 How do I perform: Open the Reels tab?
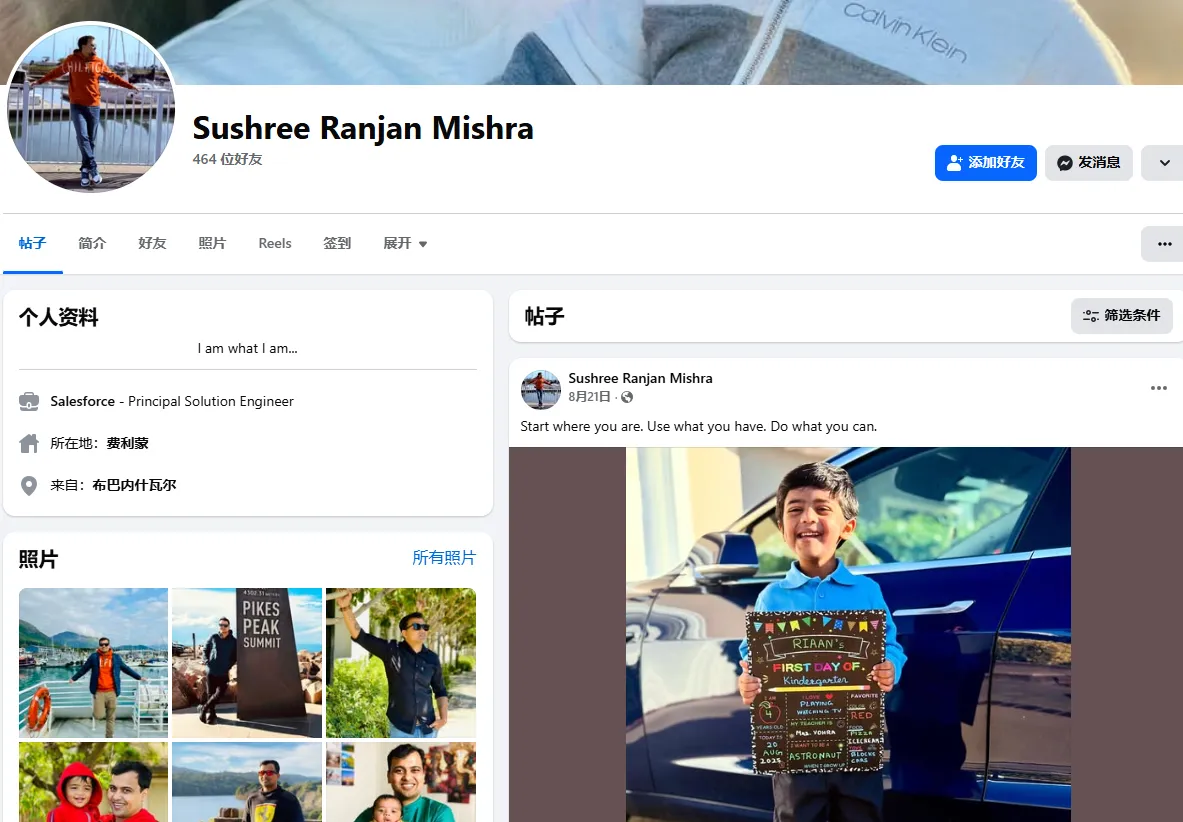point(274,243)
